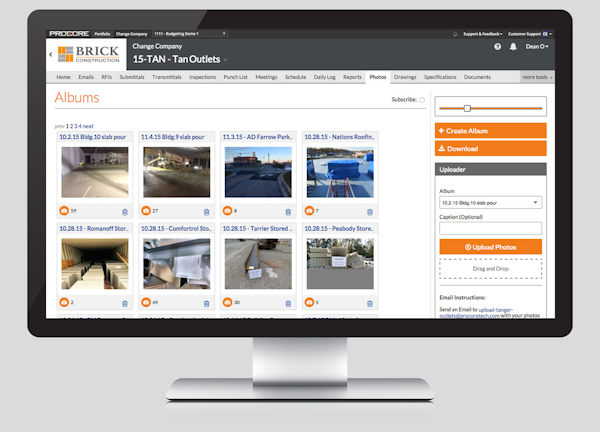
Task: Click the Upload Photos button
Action: pos(491,247)
